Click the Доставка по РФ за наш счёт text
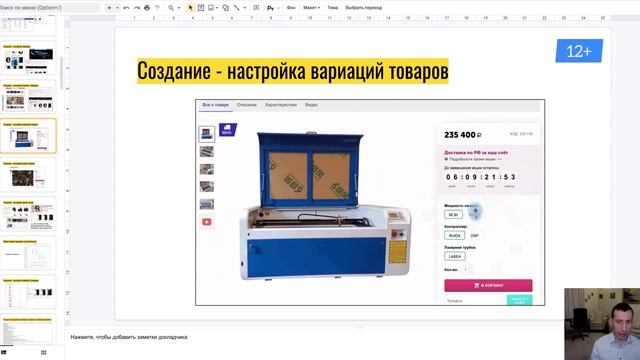 point(476,153)
